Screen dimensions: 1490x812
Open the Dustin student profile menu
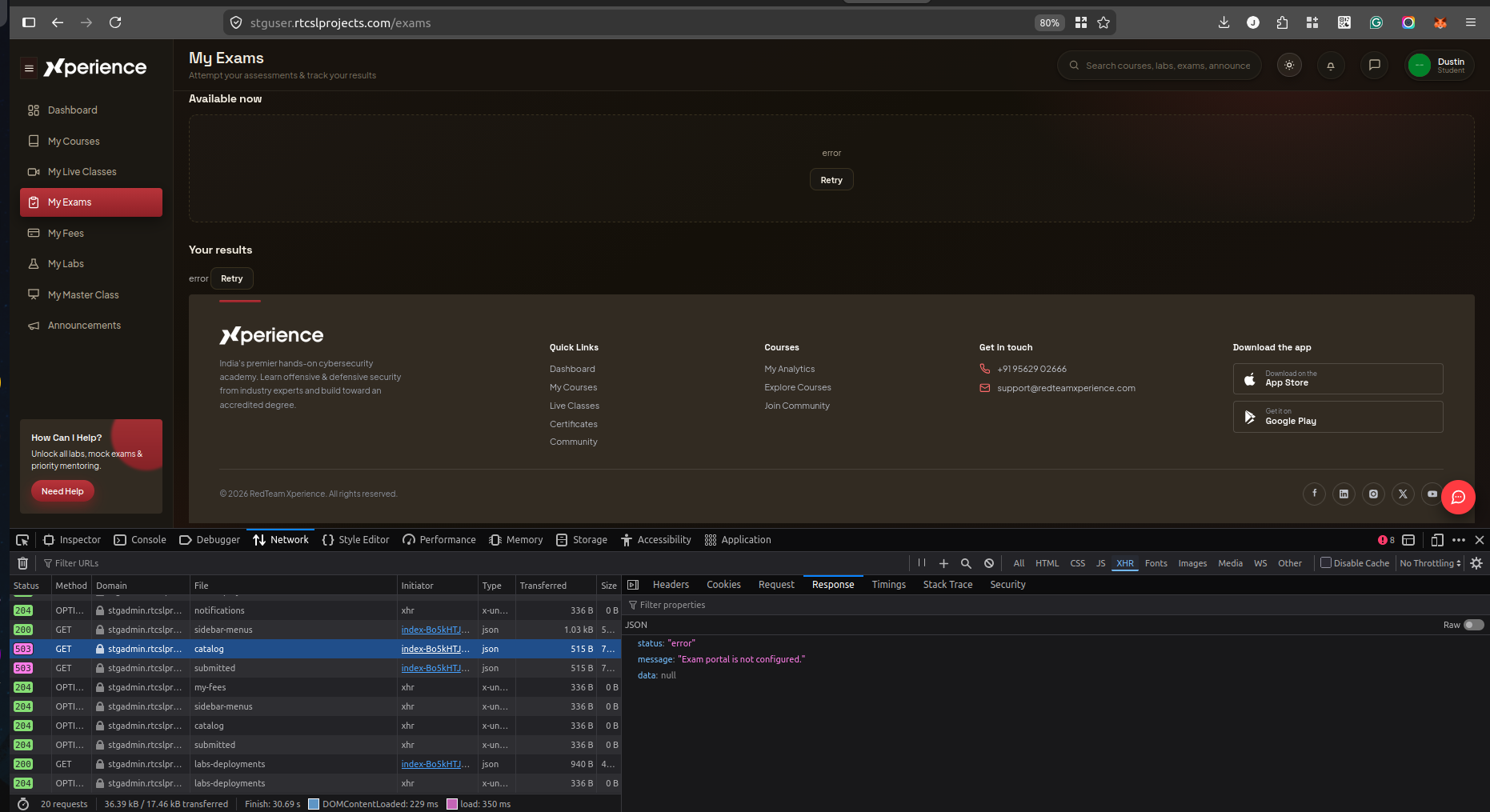click(1440, 66)
